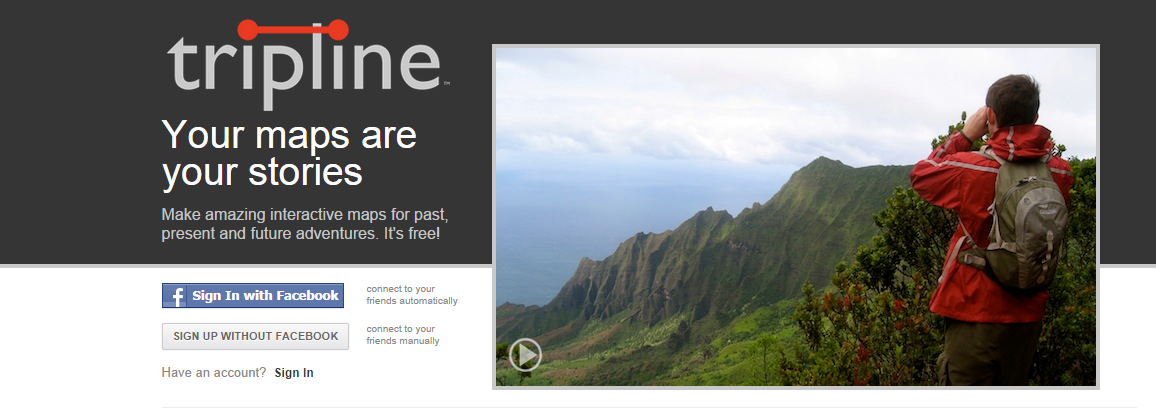Image resolution: width=1156 pixels, height=418 pixels.
Task: Click the right red dot above the logo
Action: pyautogui.click(x=338, y=29)
